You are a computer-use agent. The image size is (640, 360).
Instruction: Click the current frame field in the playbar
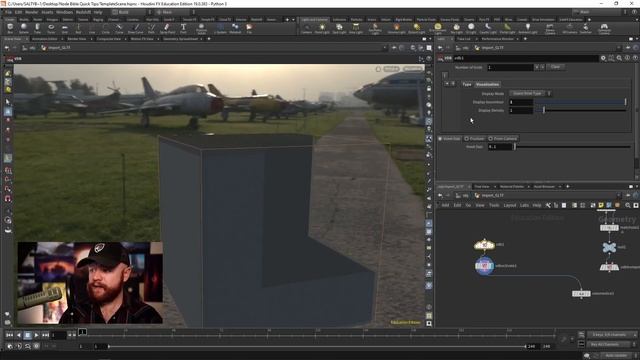coord(58,335)
